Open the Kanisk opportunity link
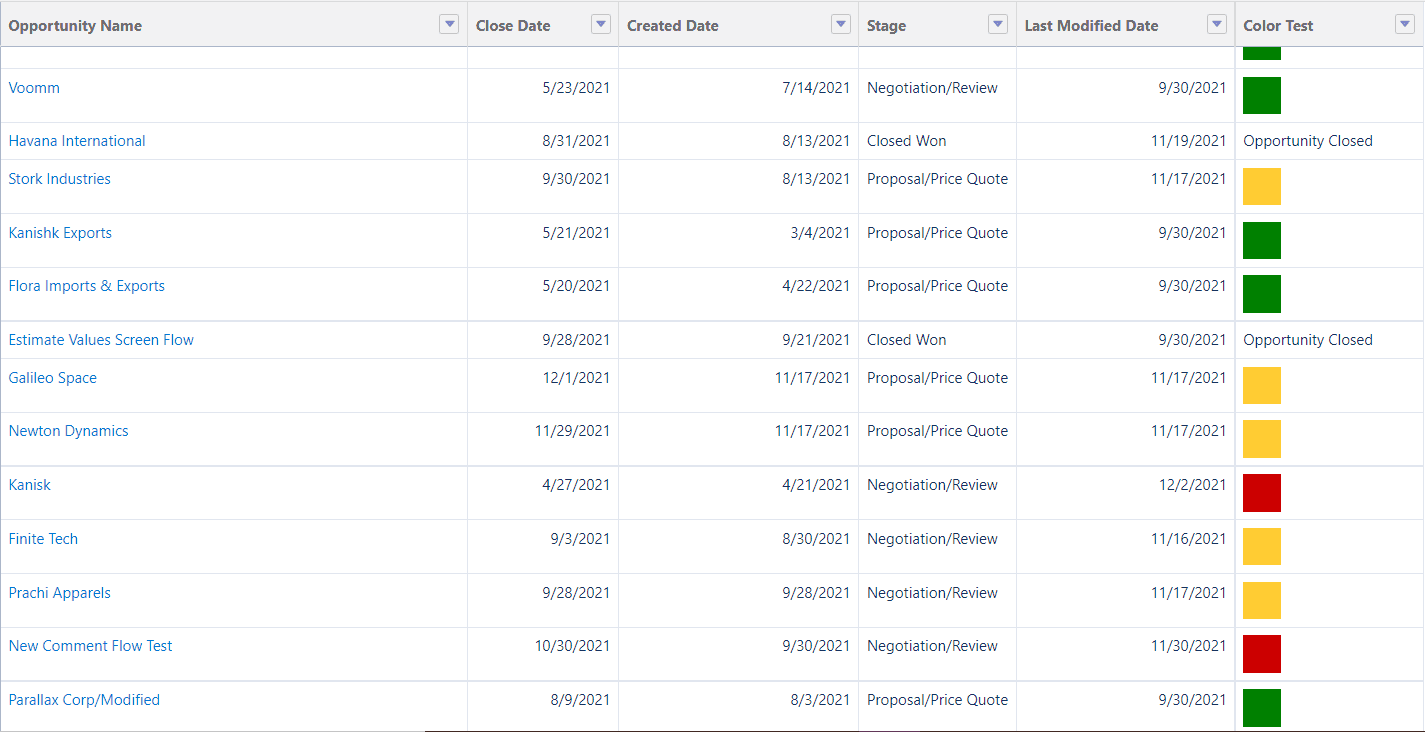Image resolution: width=1425 pixels, height=732 pixels. pos(30,485)
